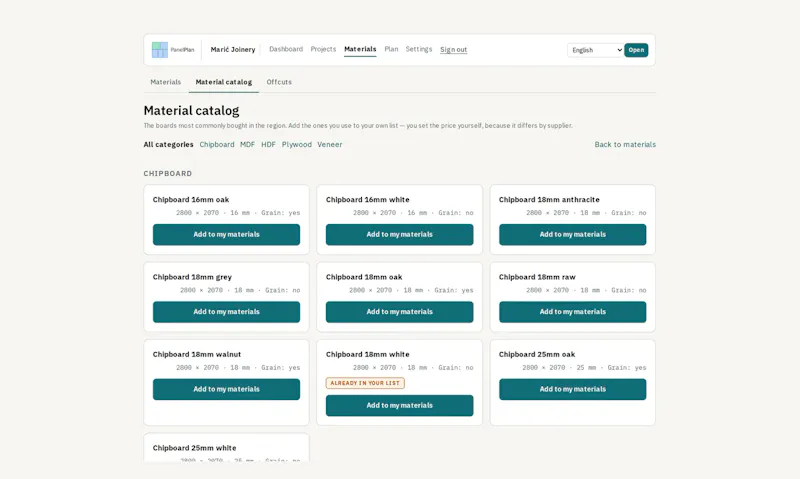Open the English language dropdown
This screenshot has height=479, width=800.
pos(595,50)
